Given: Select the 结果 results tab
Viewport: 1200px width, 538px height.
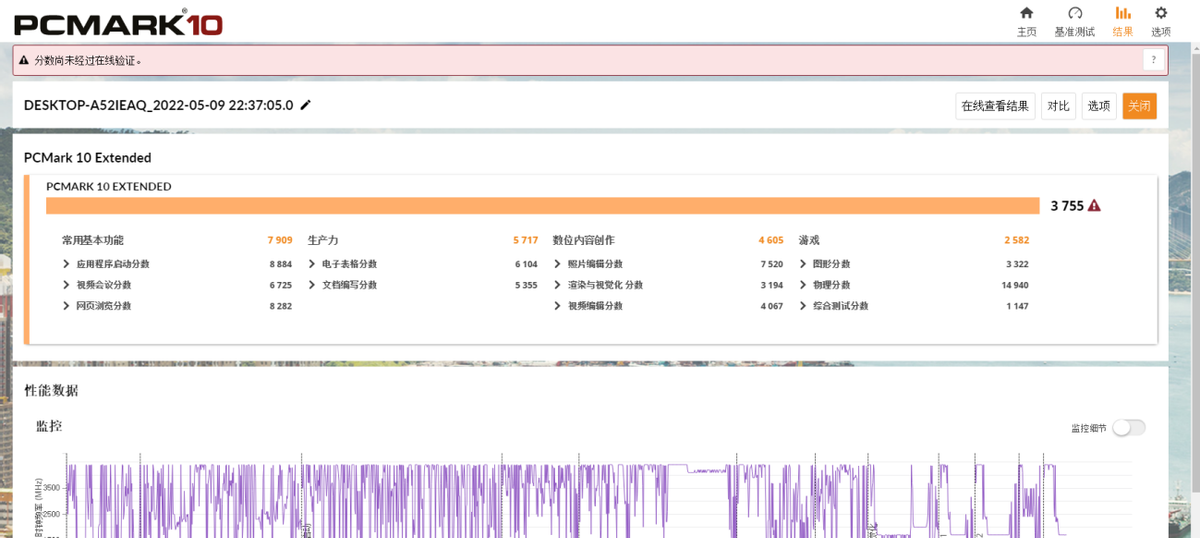Looking at the screenshot, I should 1123,21.
